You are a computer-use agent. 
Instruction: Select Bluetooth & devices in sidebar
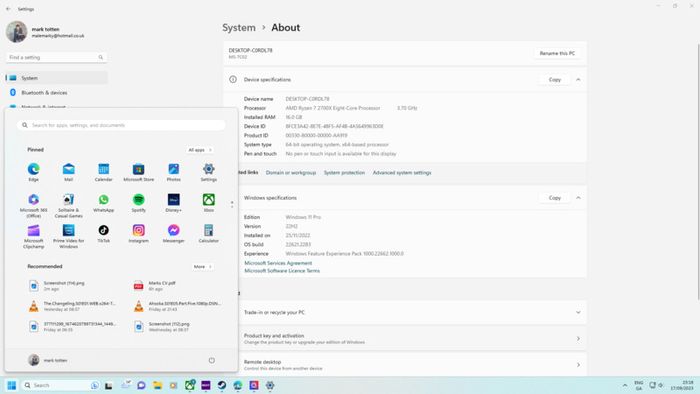(x=57, y=93)
